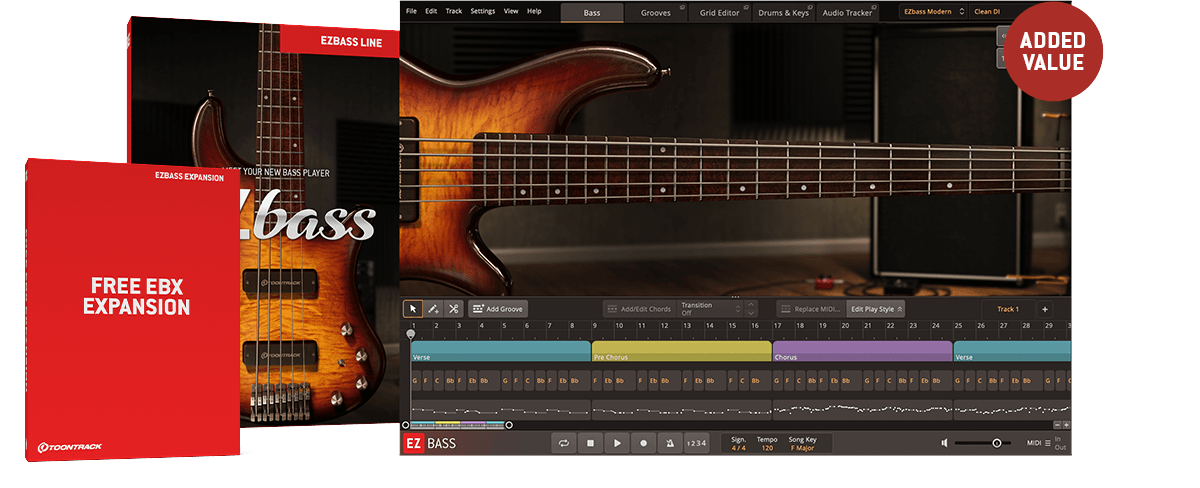Click bar 17 on the timeline ruler
1200x488 pixels.
click(777, 325)
